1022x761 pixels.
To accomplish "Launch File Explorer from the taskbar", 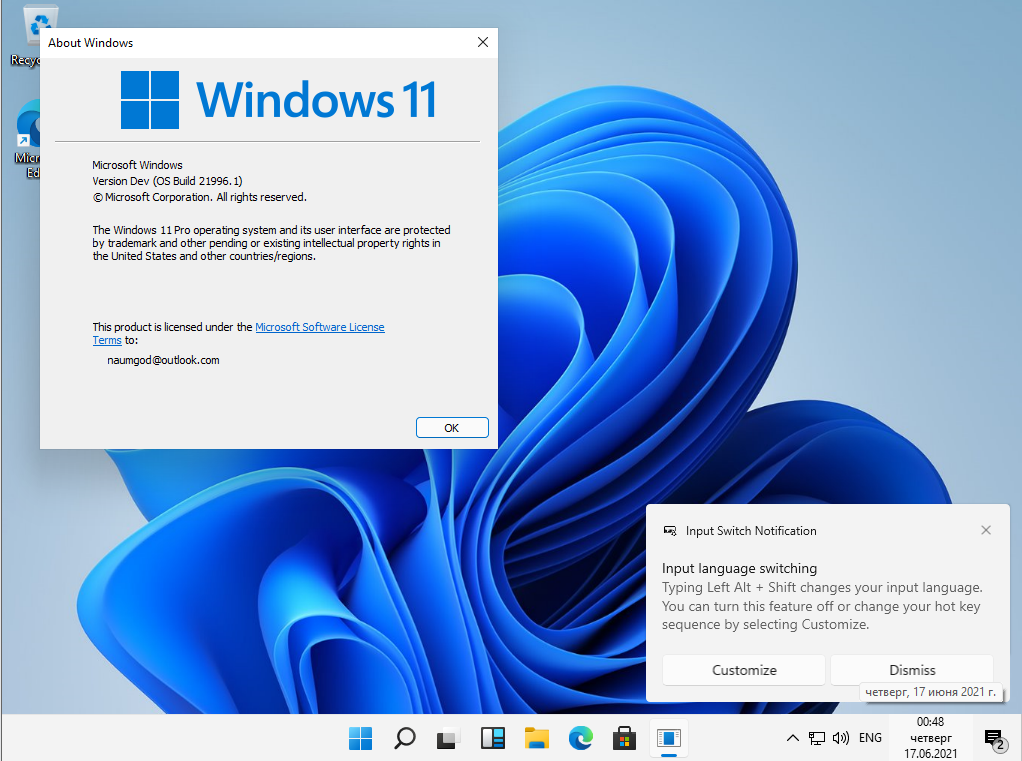I will 536,738.
